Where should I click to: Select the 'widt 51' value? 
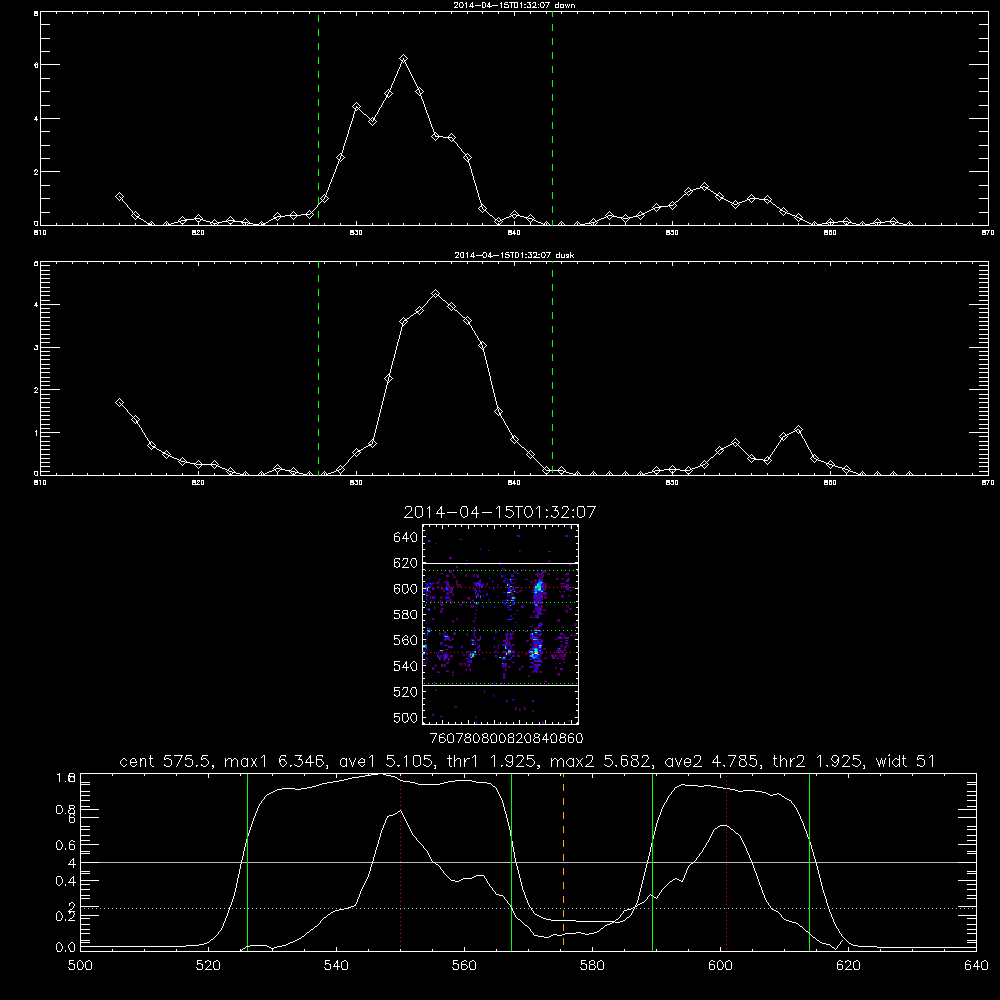(x=906, y=761)
